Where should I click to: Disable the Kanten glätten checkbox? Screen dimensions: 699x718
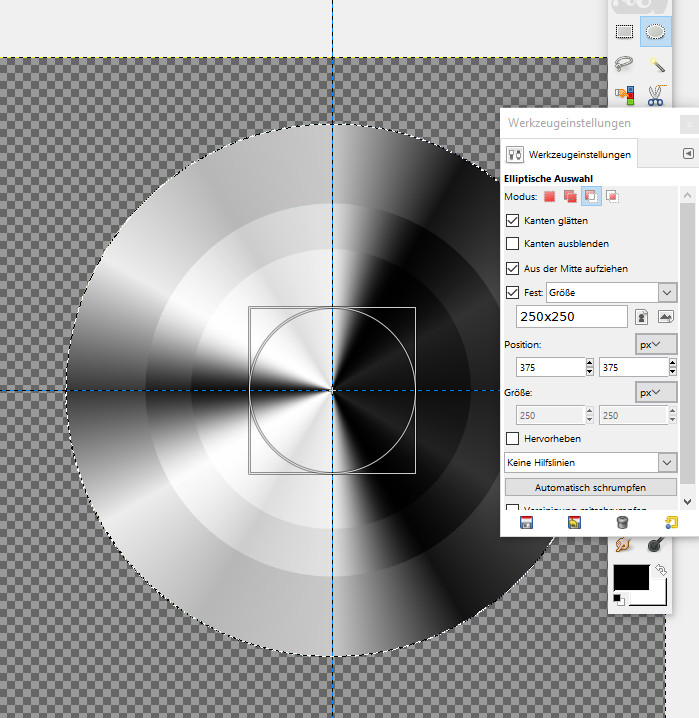pos(513,220)
